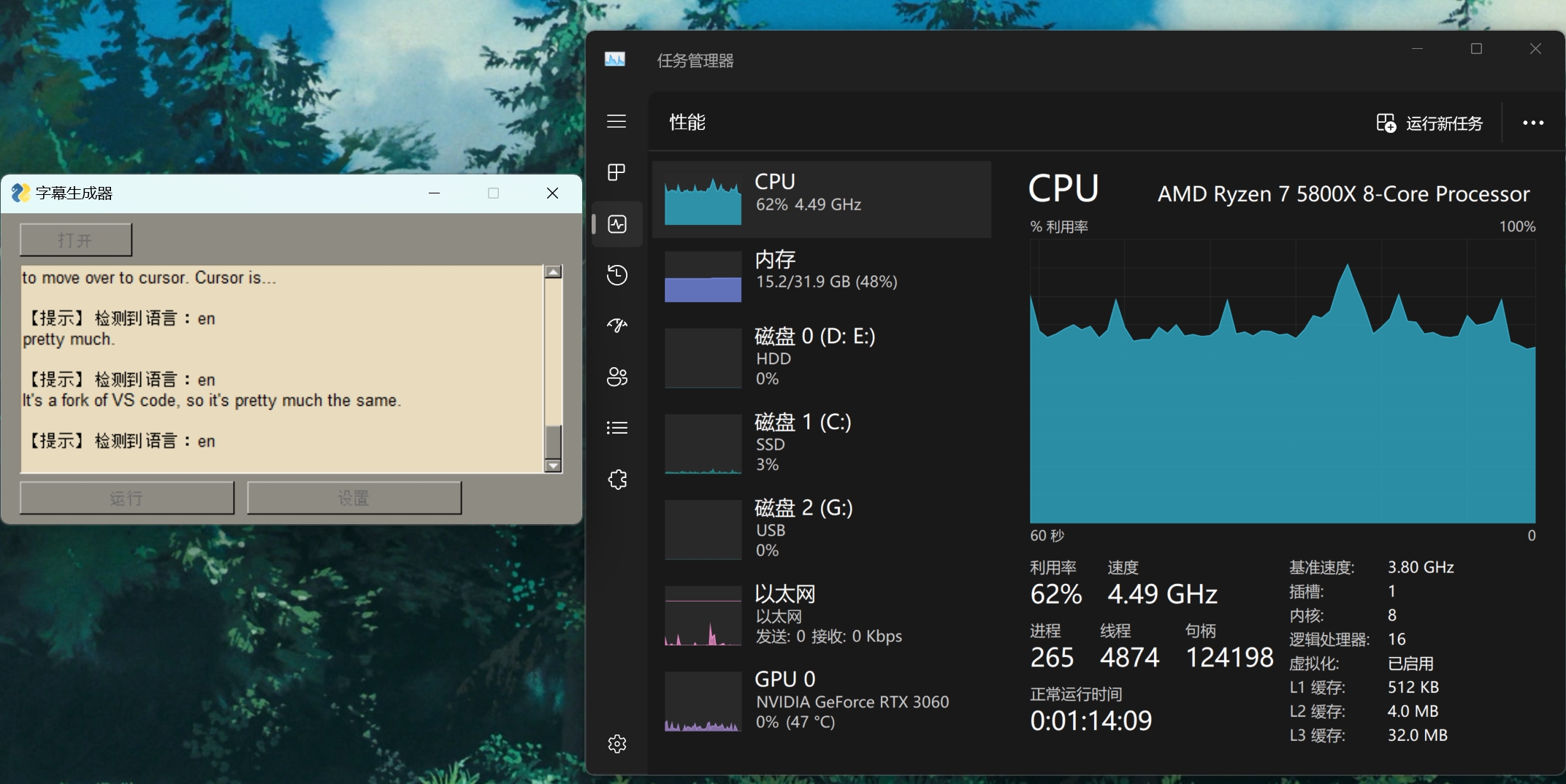
Task: Click the GPU 0 mini graph thumbnail
Action: tap(703, 702)
